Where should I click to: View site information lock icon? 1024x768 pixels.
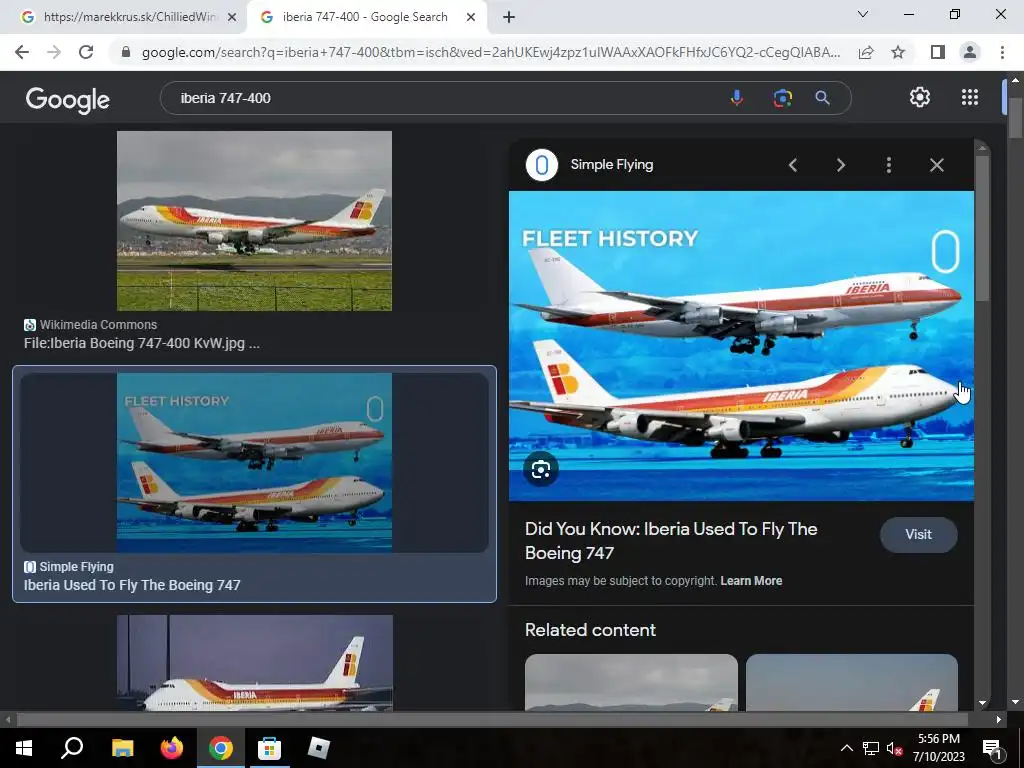tap(126, 52)
